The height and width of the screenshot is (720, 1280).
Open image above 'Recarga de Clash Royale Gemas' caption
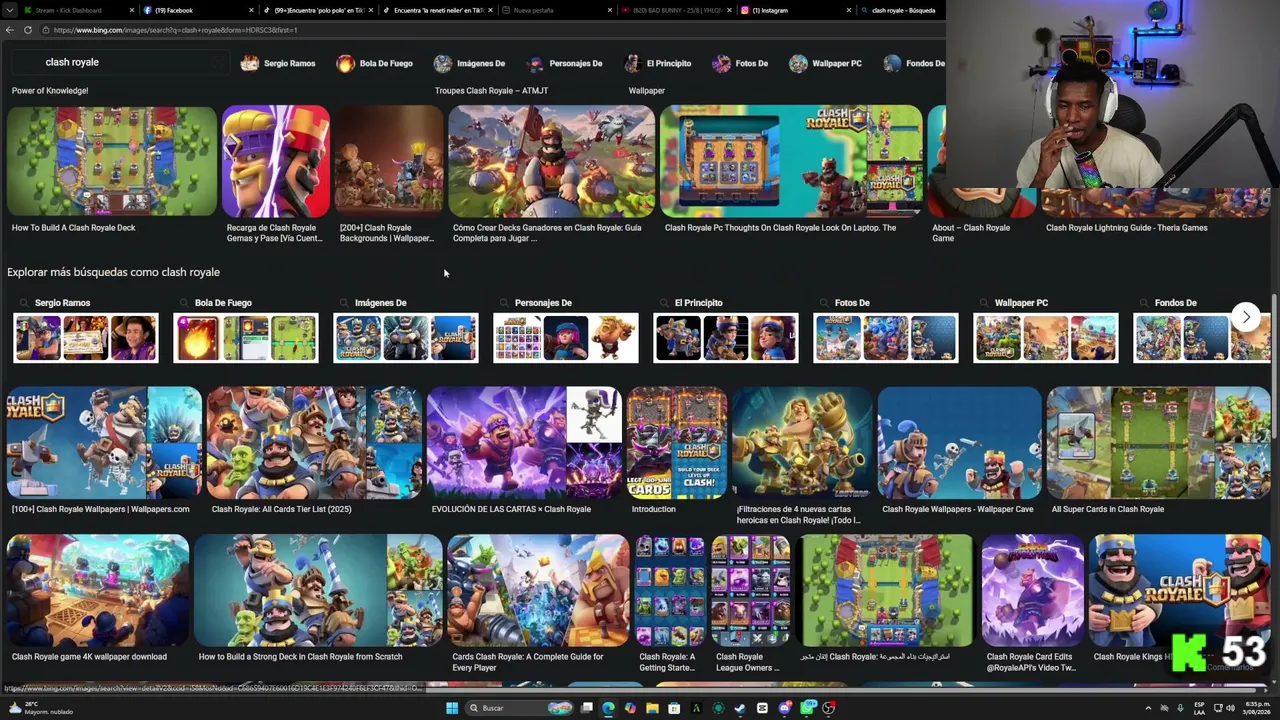coord(276,161)
